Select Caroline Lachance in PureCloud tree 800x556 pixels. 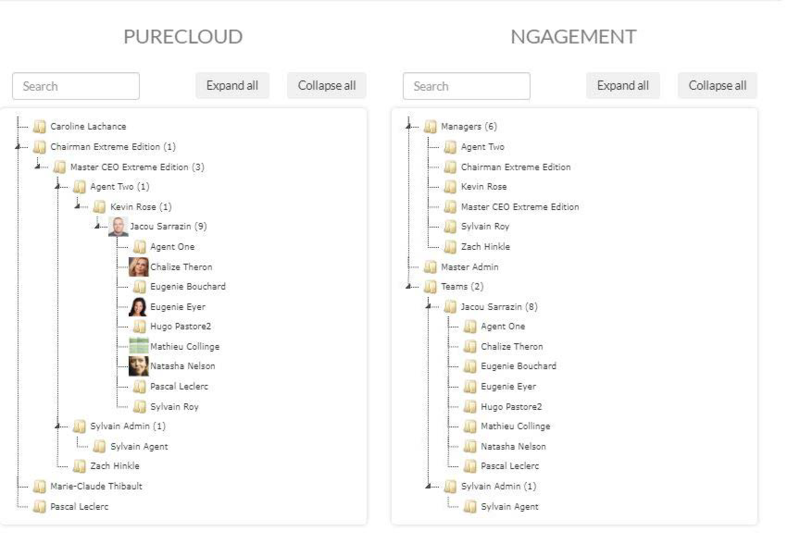(x=88, y=127)
